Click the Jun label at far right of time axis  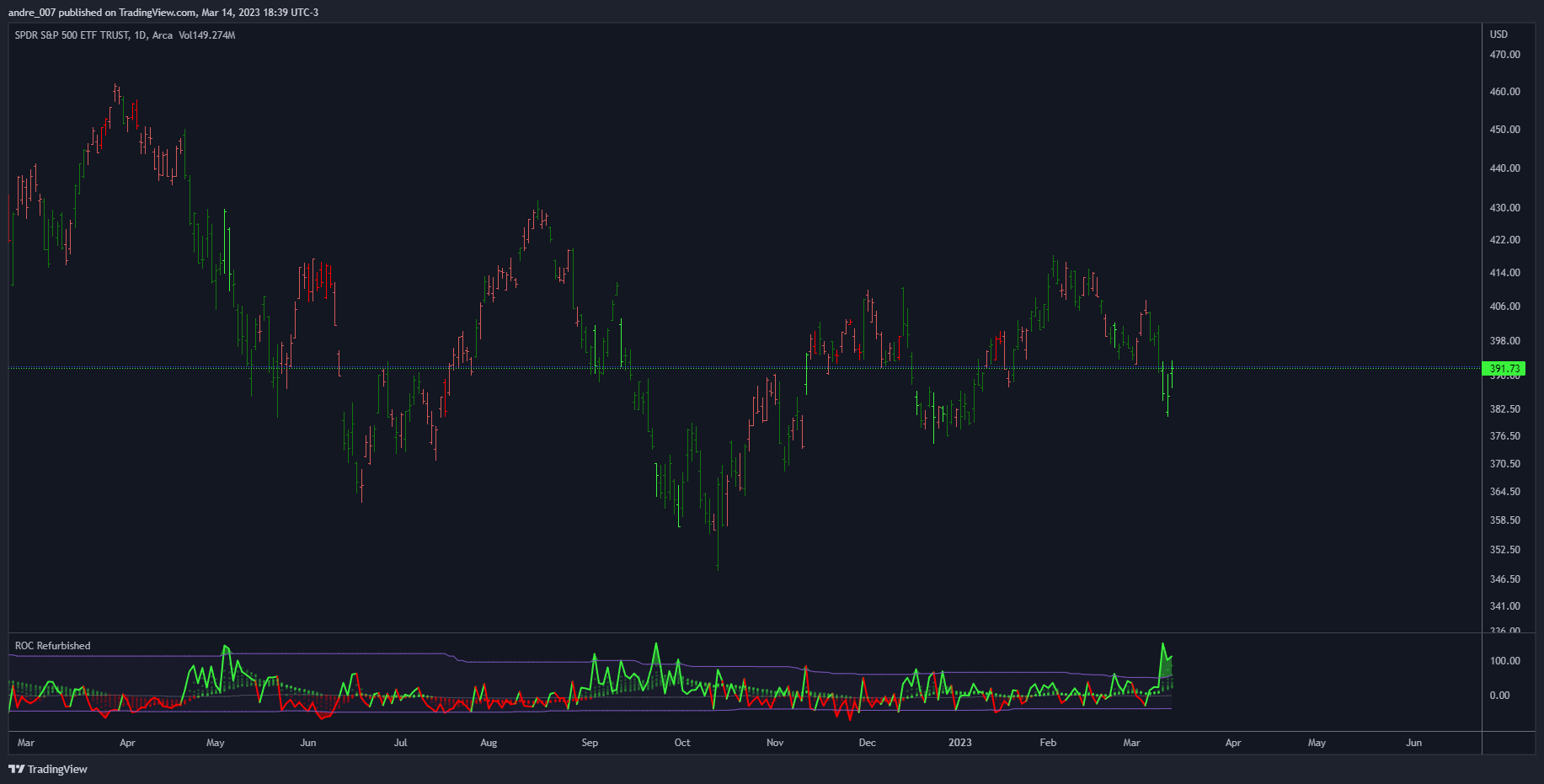[1413, 743]
